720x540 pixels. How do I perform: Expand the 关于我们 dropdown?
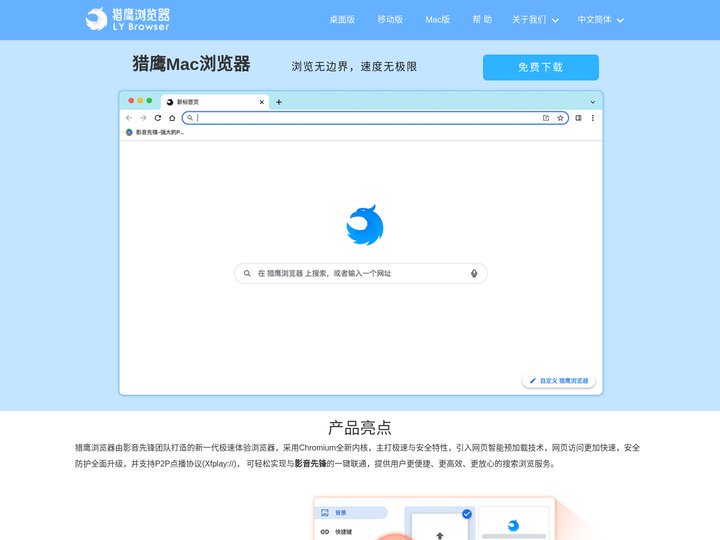[x=535, y=20]
